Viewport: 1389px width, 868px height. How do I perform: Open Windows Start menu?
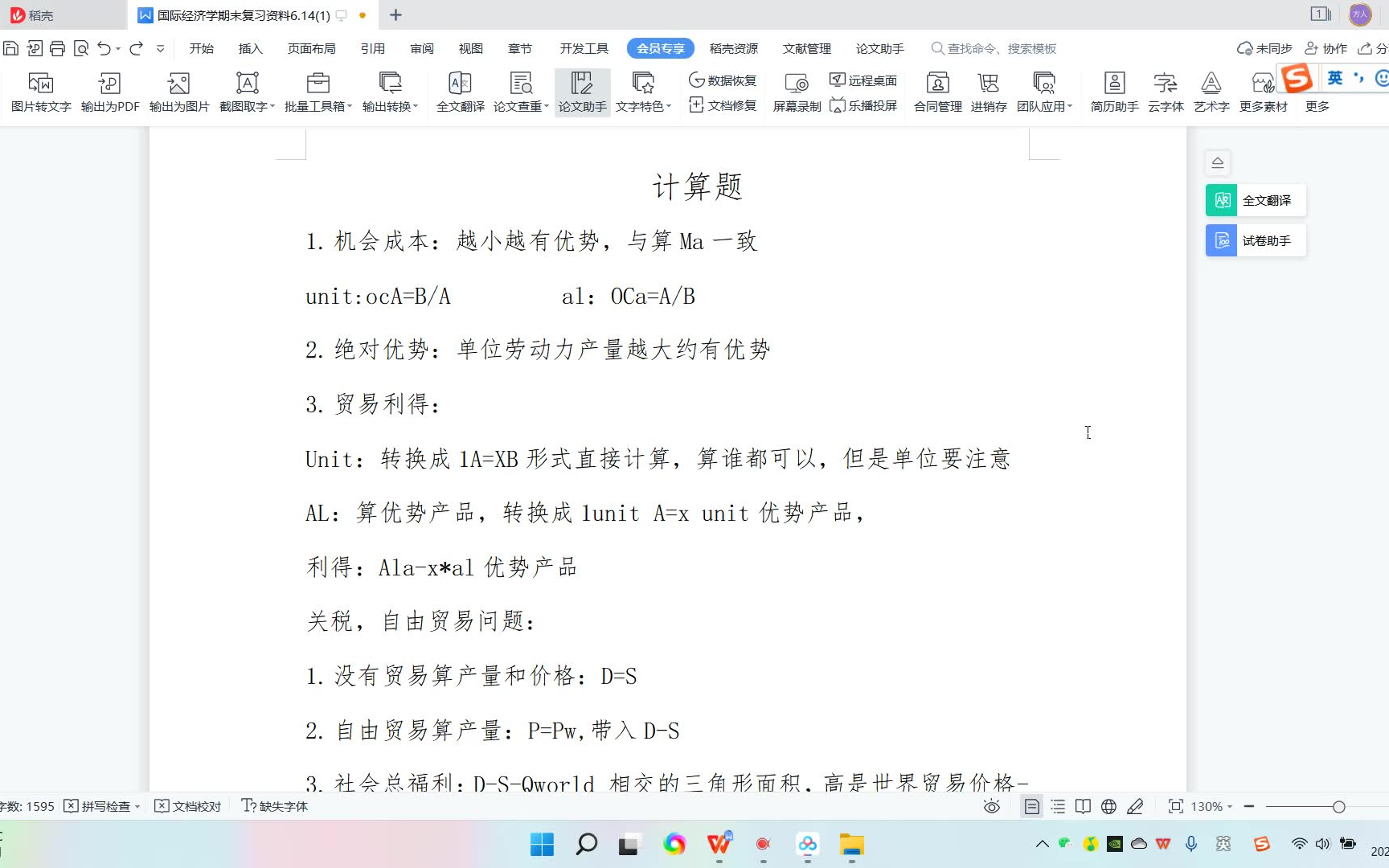coord(542,844)
